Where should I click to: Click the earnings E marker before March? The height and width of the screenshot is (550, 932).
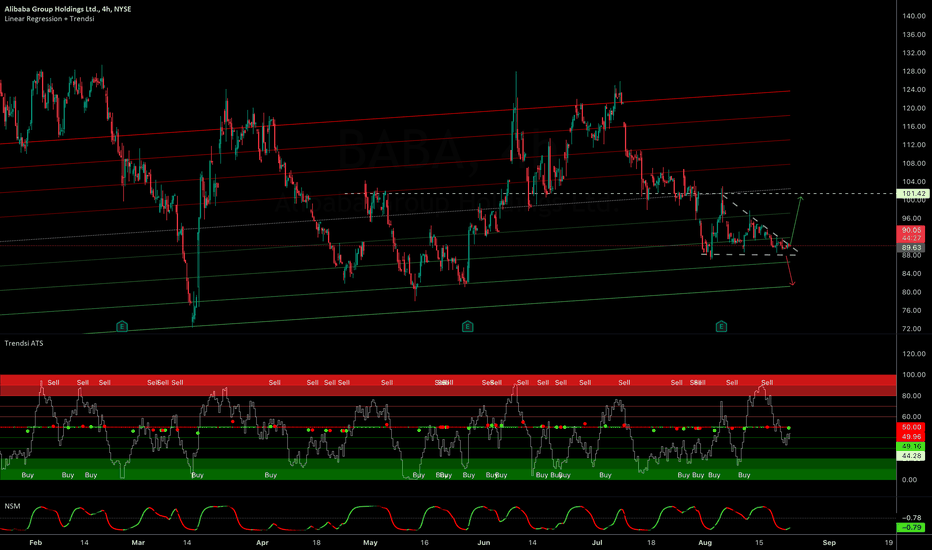coord(122,326)
